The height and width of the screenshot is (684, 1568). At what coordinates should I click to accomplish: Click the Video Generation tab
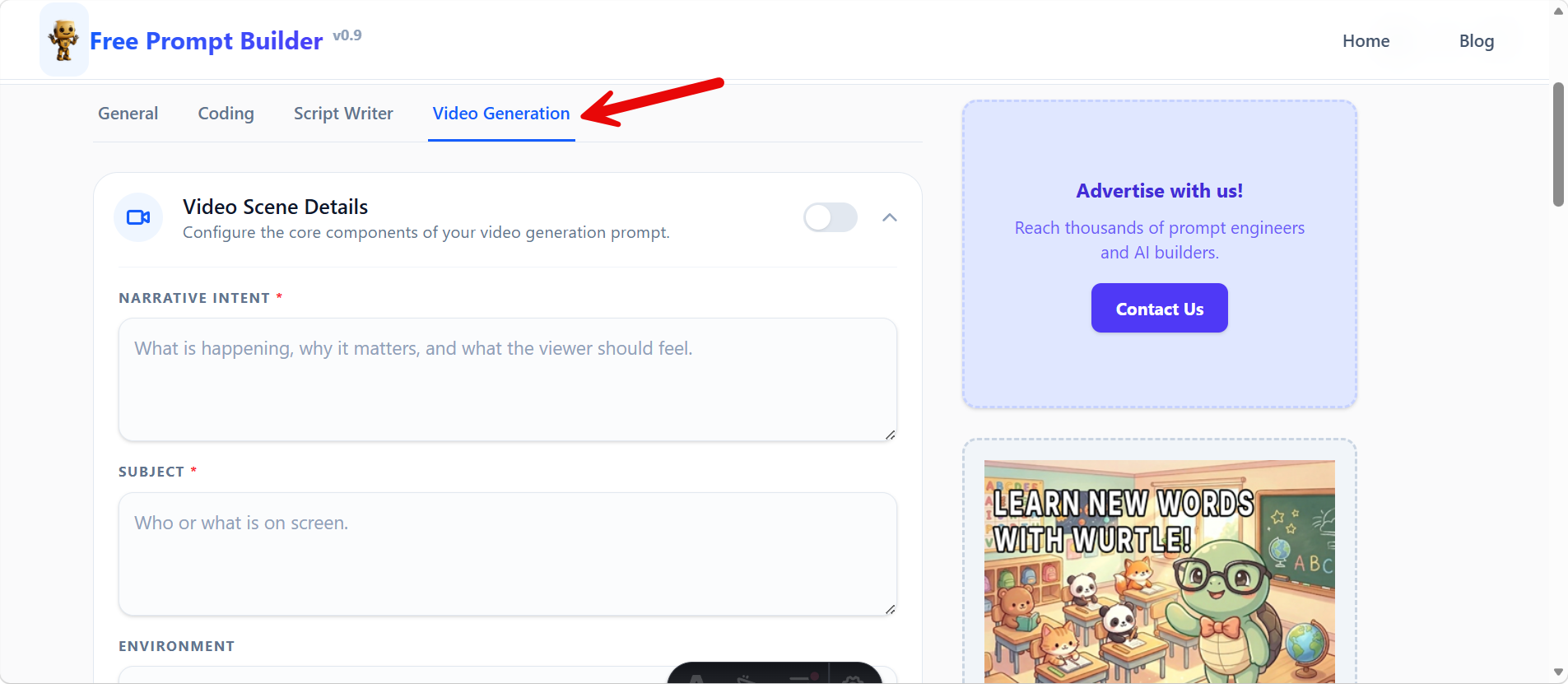pos(500,113)
